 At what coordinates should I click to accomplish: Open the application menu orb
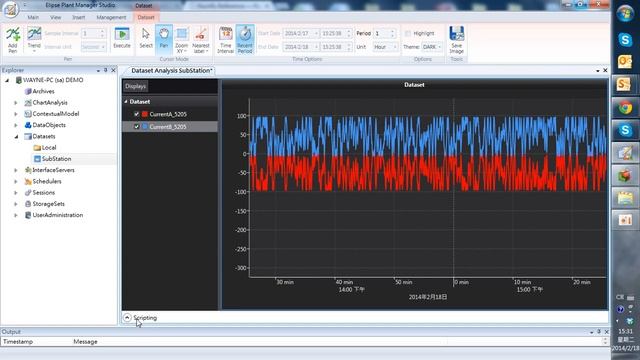pyautogui.click(x=10, y=9)
